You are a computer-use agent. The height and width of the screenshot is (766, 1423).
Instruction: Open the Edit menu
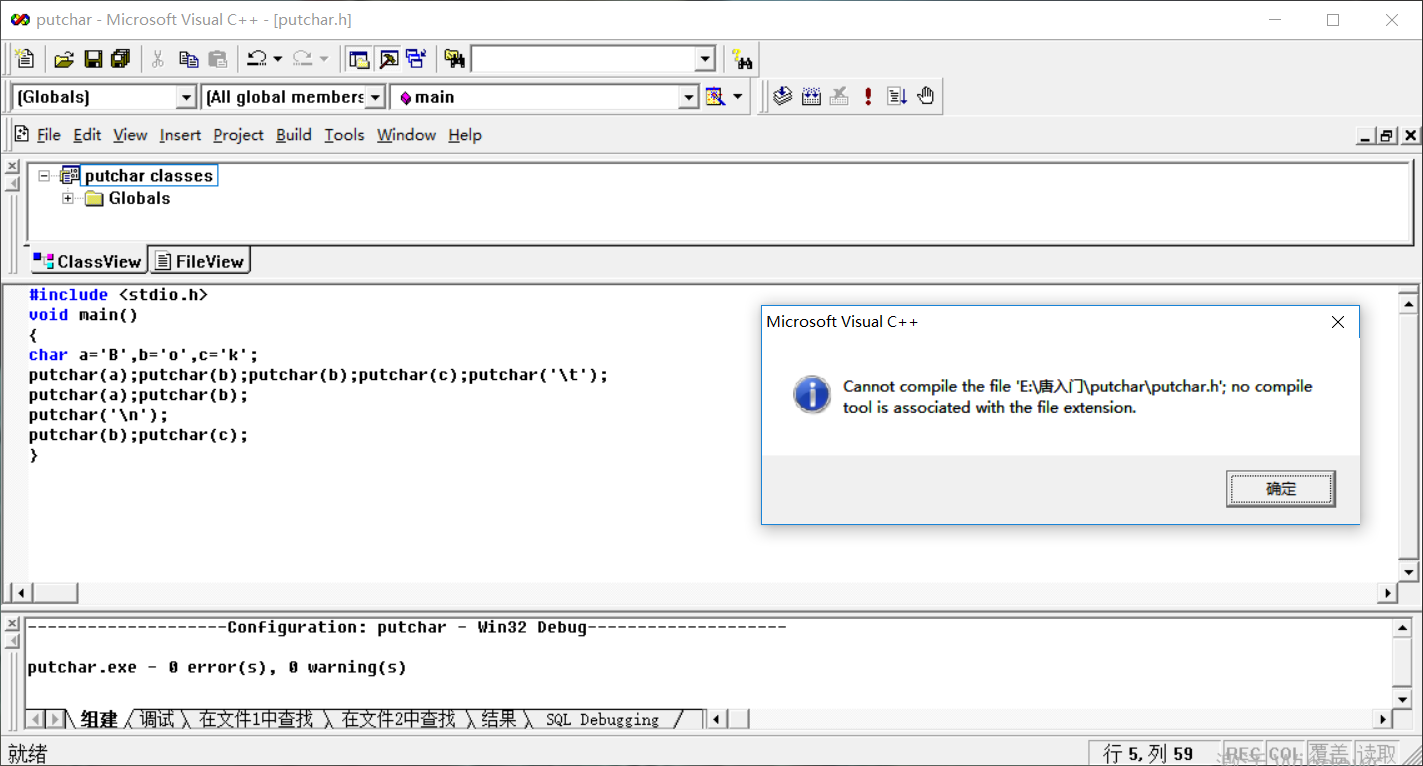pos(87,135)
